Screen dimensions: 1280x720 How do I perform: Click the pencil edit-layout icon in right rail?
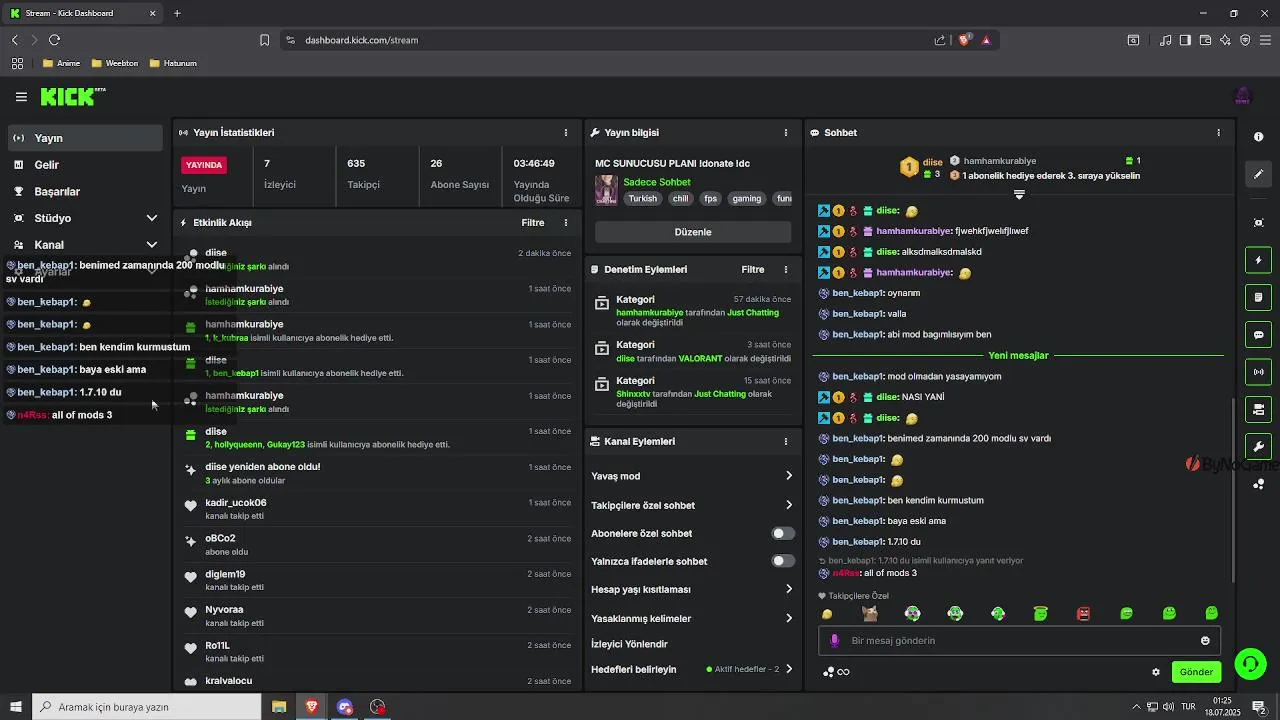point(1258,174)
